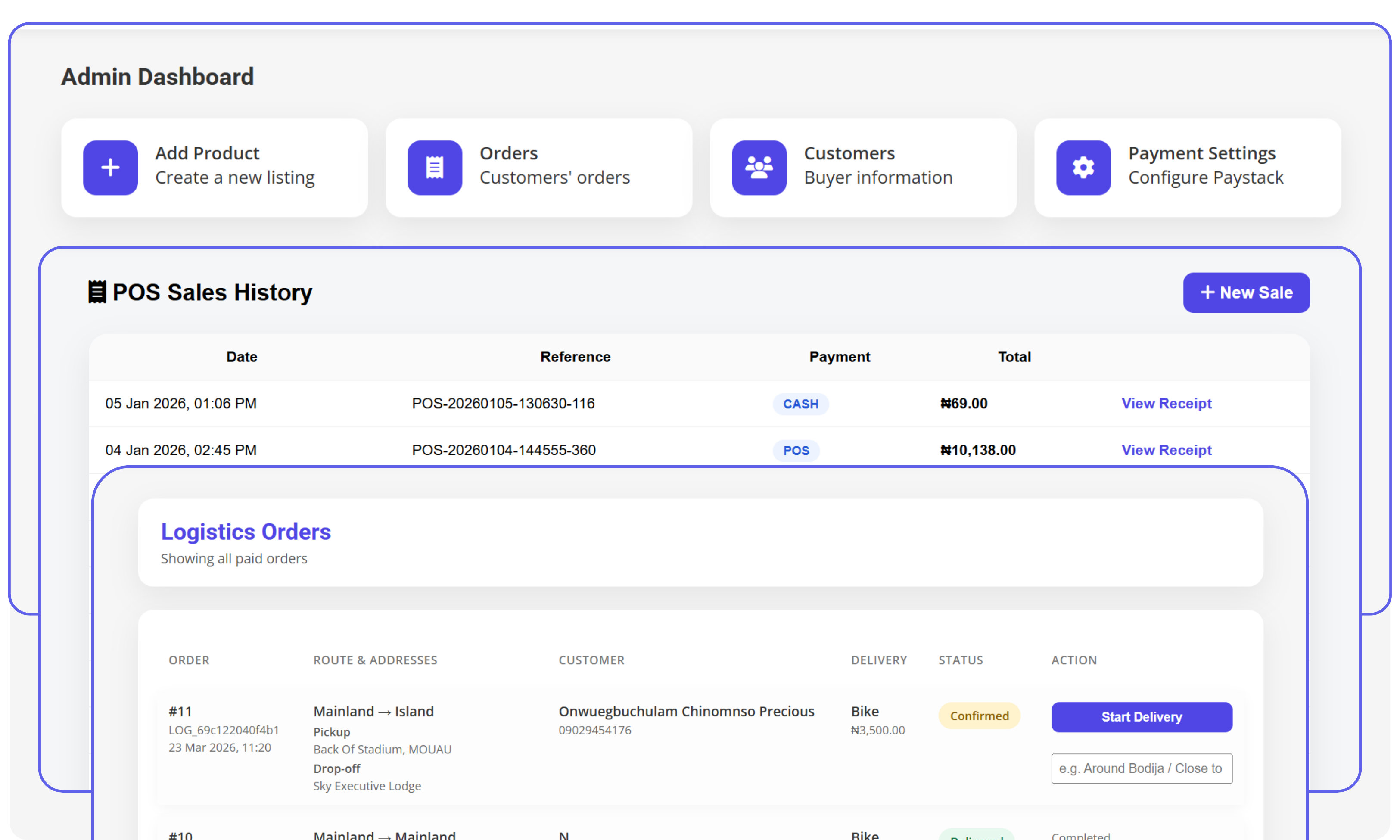Click the Customers people icon
The height and width of the screenshot is (840, 1400).
click(x=759, y=168)
